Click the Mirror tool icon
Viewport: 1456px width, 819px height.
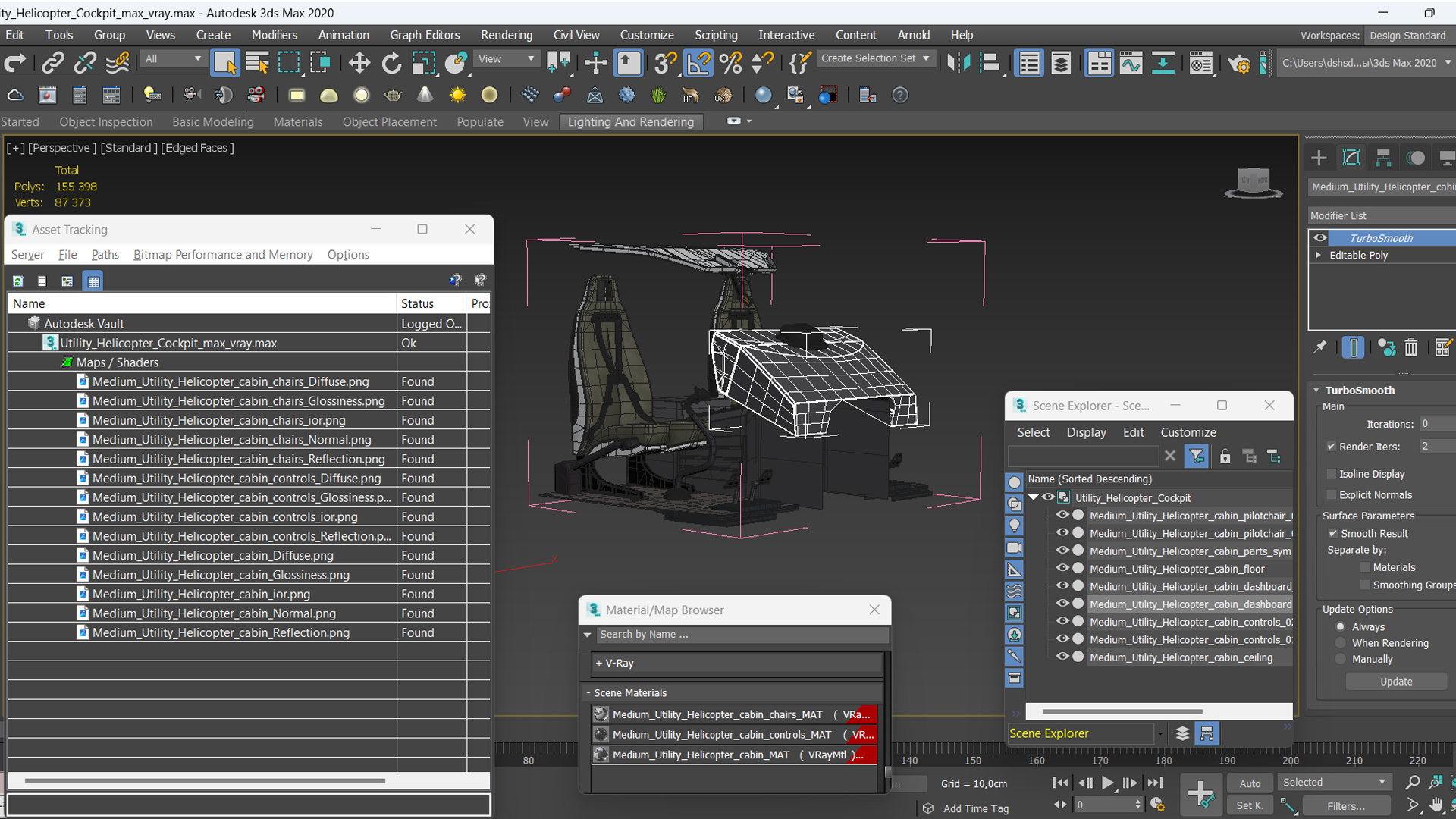click(959, 63)
